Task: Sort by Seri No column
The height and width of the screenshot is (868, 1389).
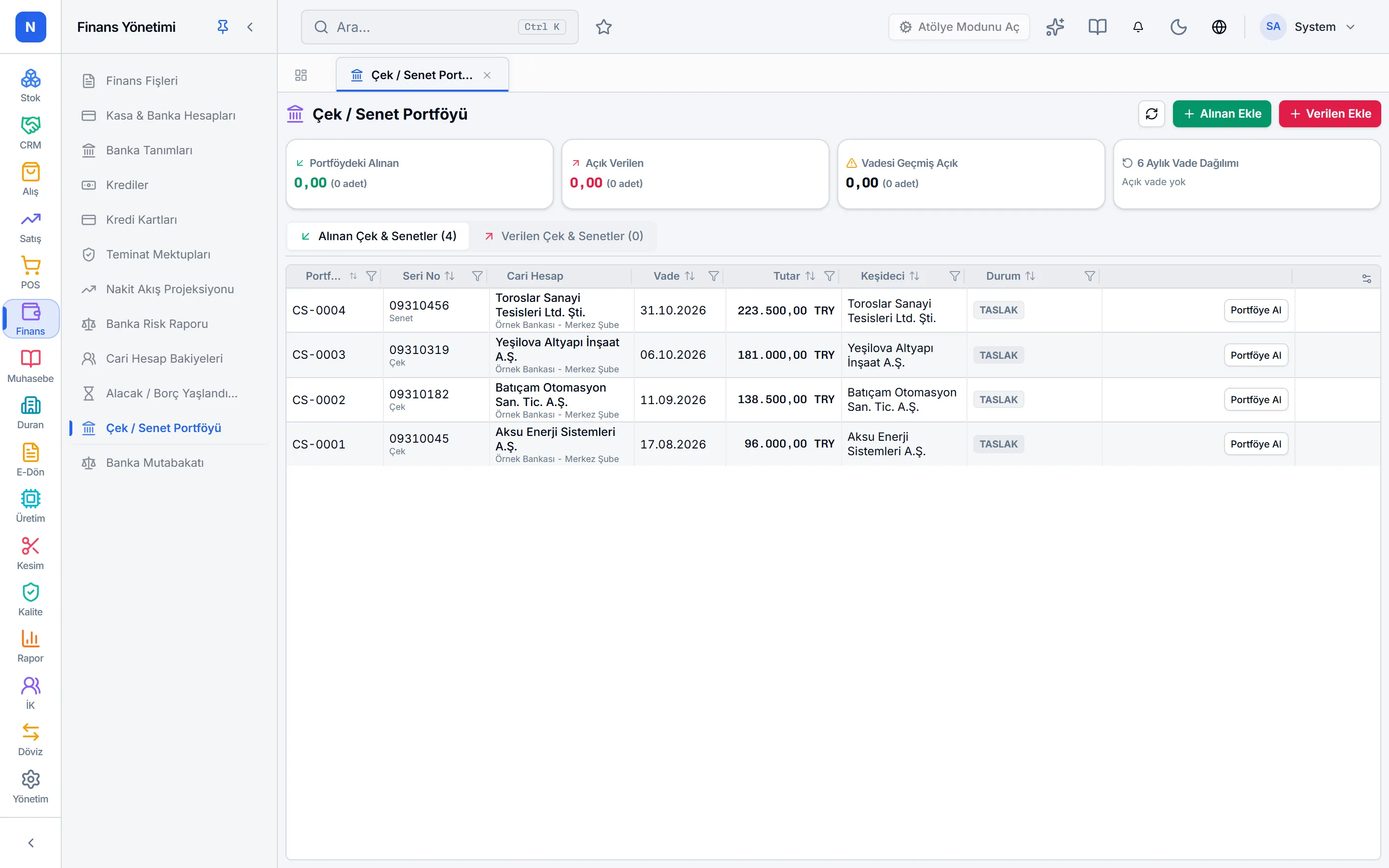Action: [x=449, y=276]
